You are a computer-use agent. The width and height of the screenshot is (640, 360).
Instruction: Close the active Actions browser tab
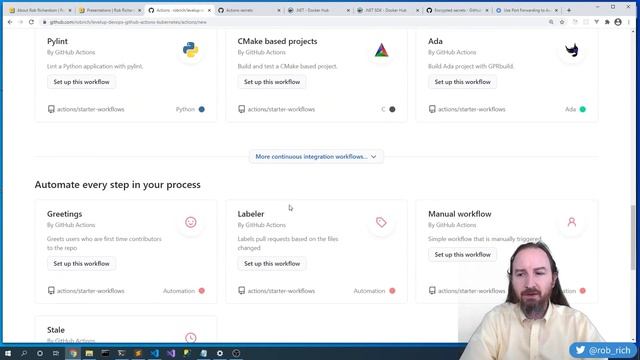click(209, 10)
